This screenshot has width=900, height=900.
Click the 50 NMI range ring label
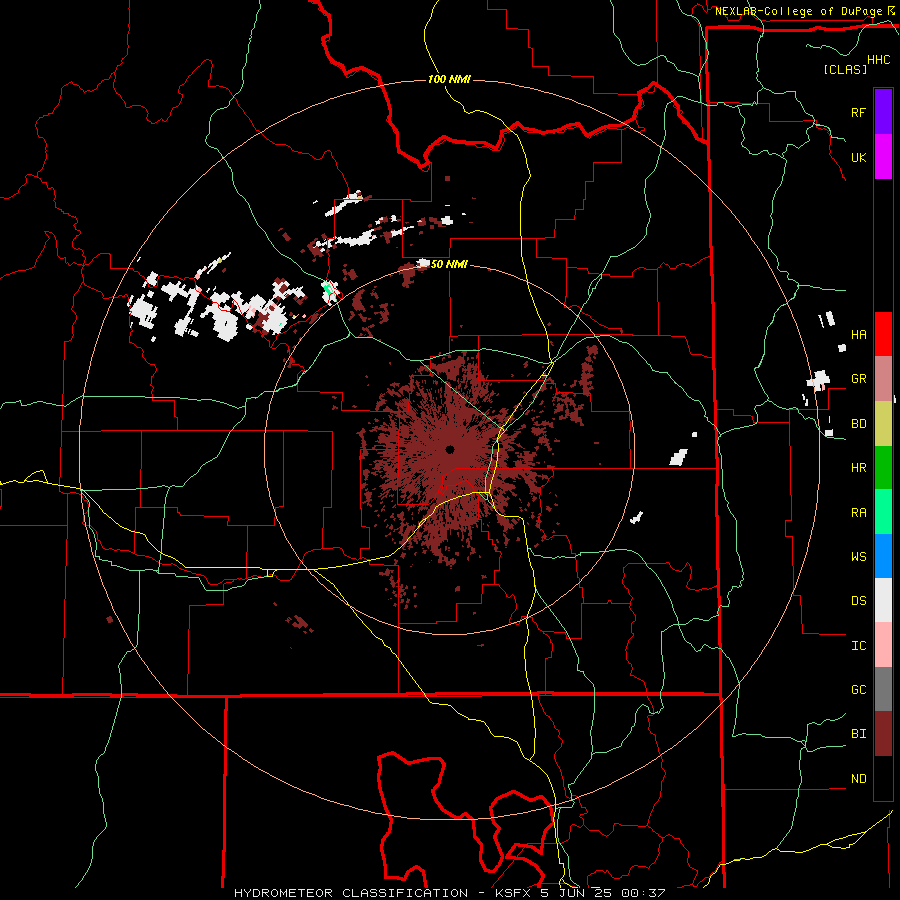(449, 264)
